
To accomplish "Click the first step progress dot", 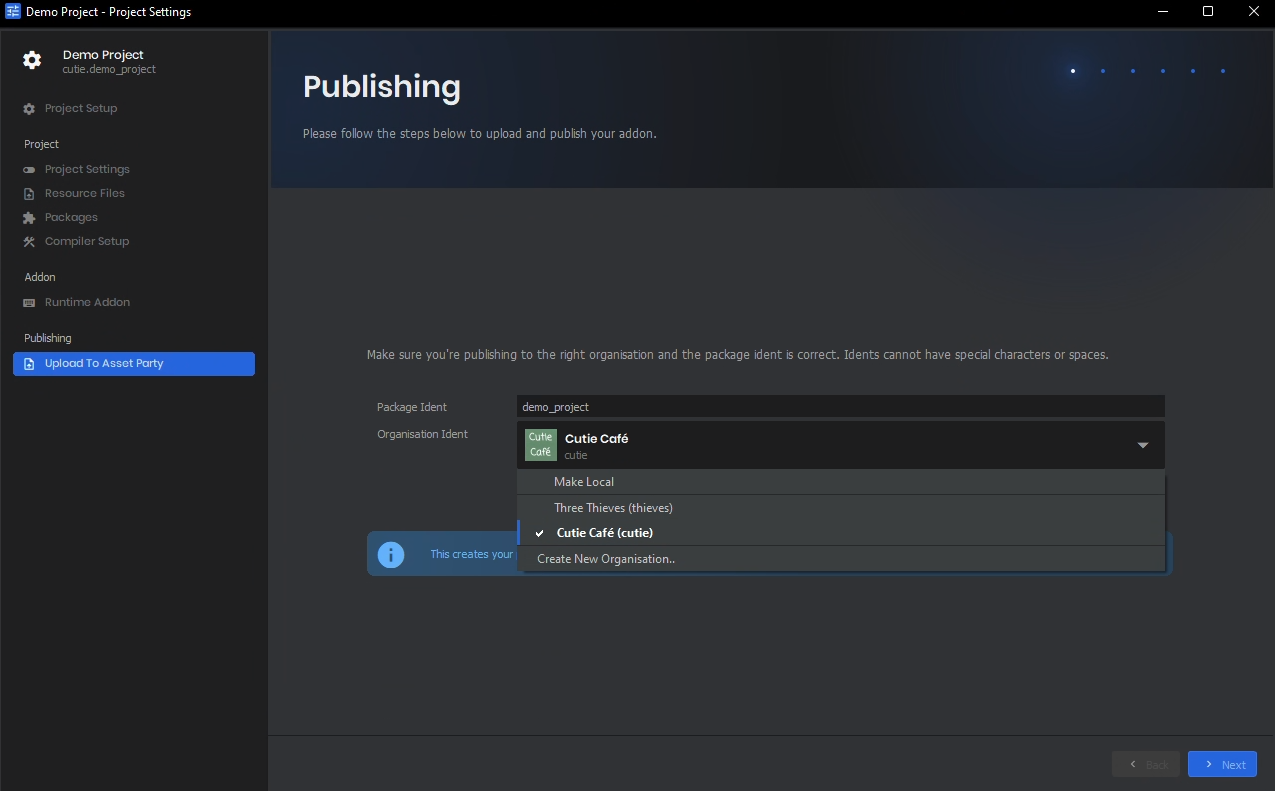I will pyautogui.click(x=1073, y=71).
